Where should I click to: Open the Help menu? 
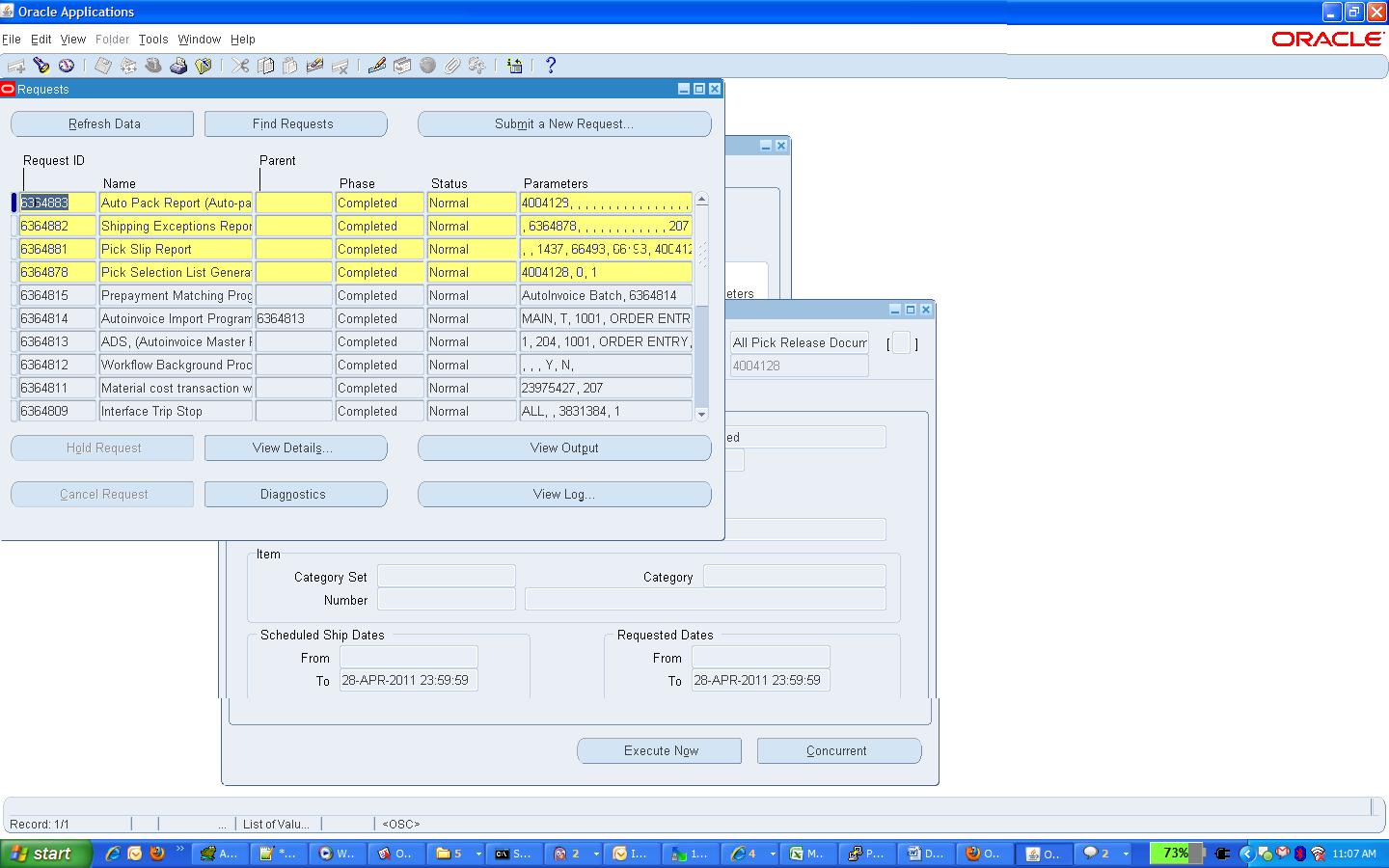point(243,40)
